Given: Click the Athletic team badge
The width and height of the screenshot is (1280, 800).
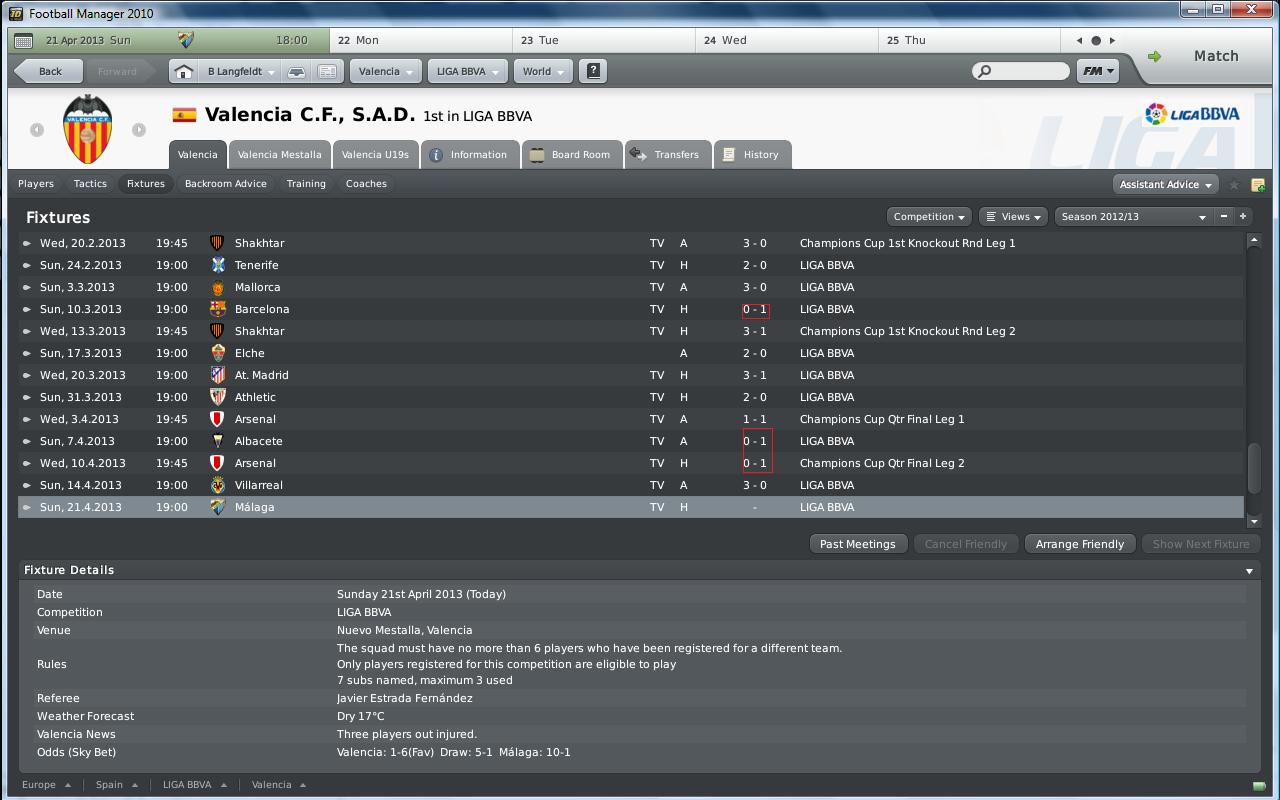Looking at the screenshot, I should click(x=218, y=397).
